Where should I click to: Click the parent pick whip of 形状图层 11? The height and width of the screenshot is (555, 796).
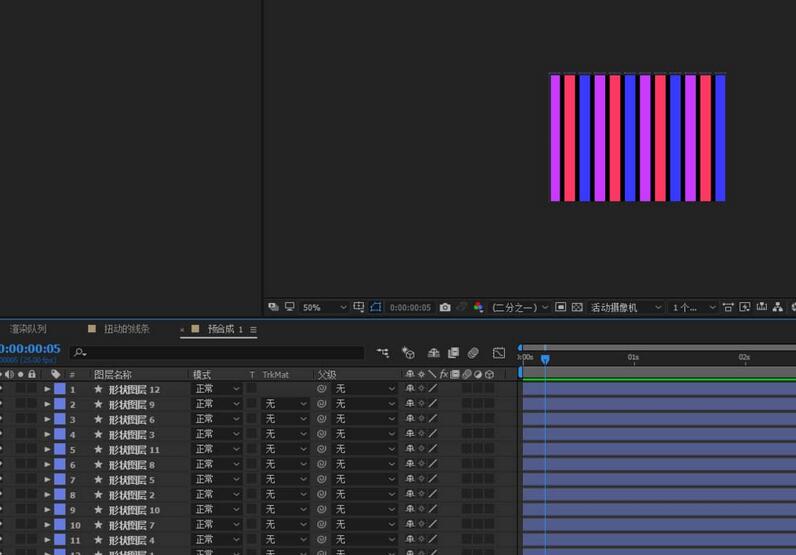coord(321,449)
